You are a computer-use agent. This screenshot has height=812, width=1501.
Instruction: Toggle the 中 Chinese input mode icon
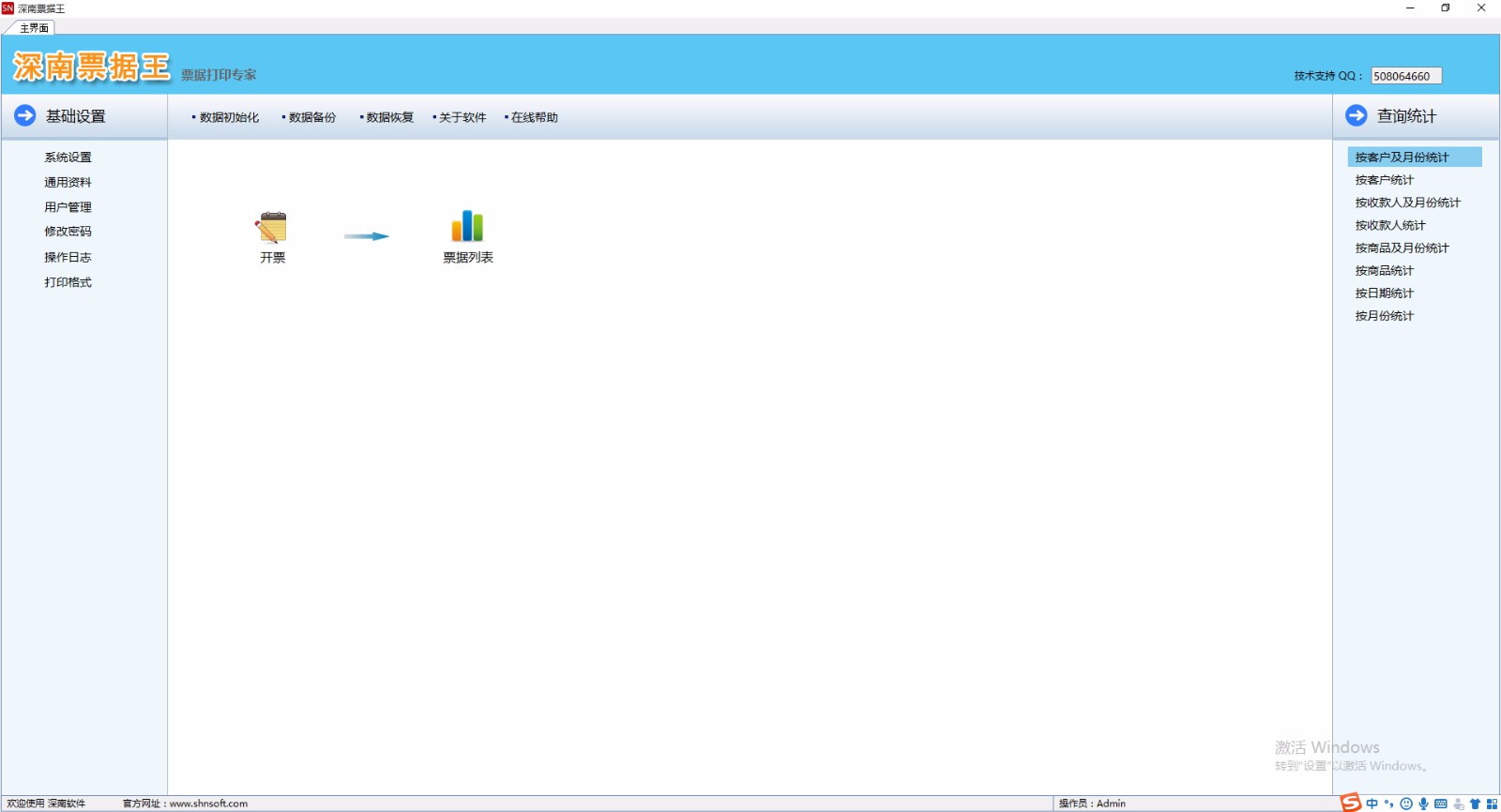click(1372, 804)
